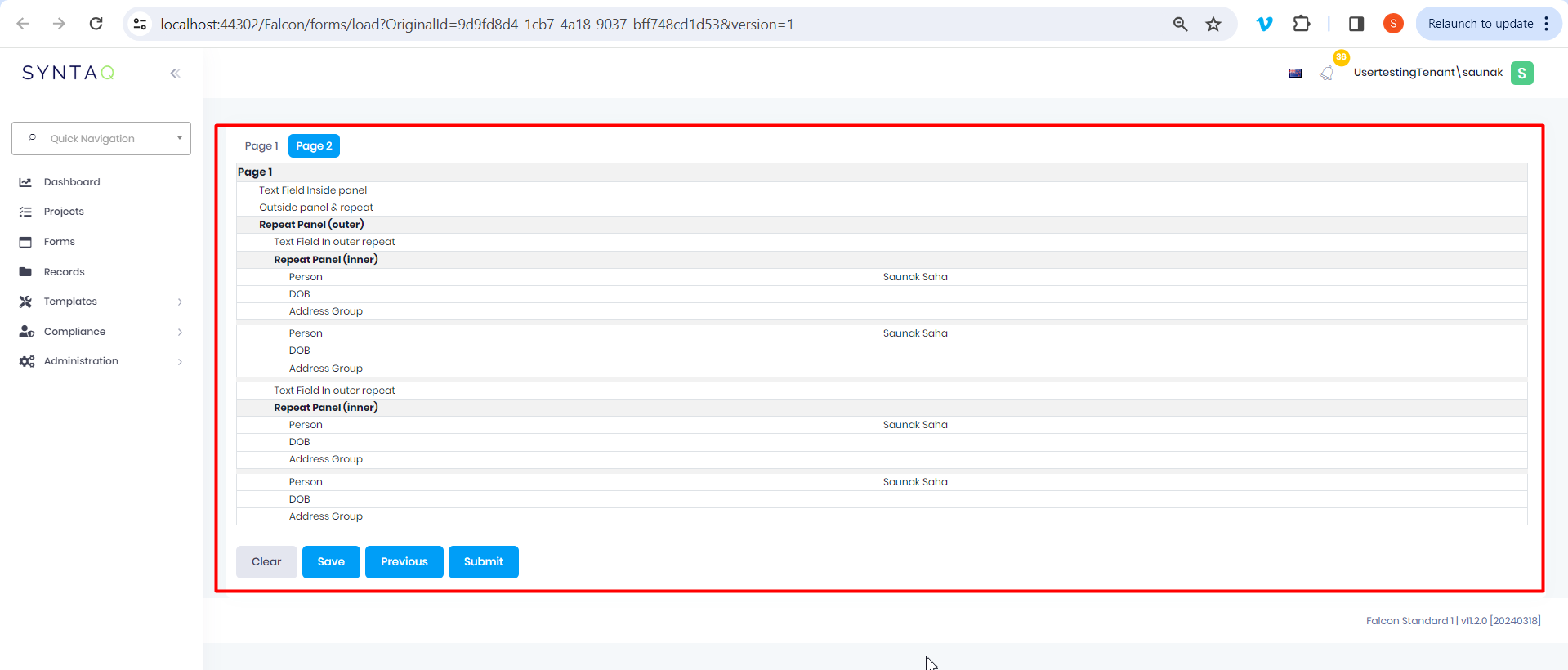The image size is (1568, 670).
Task: Open browser extensions puzzle icon
Action: [x=1302, y=24]
